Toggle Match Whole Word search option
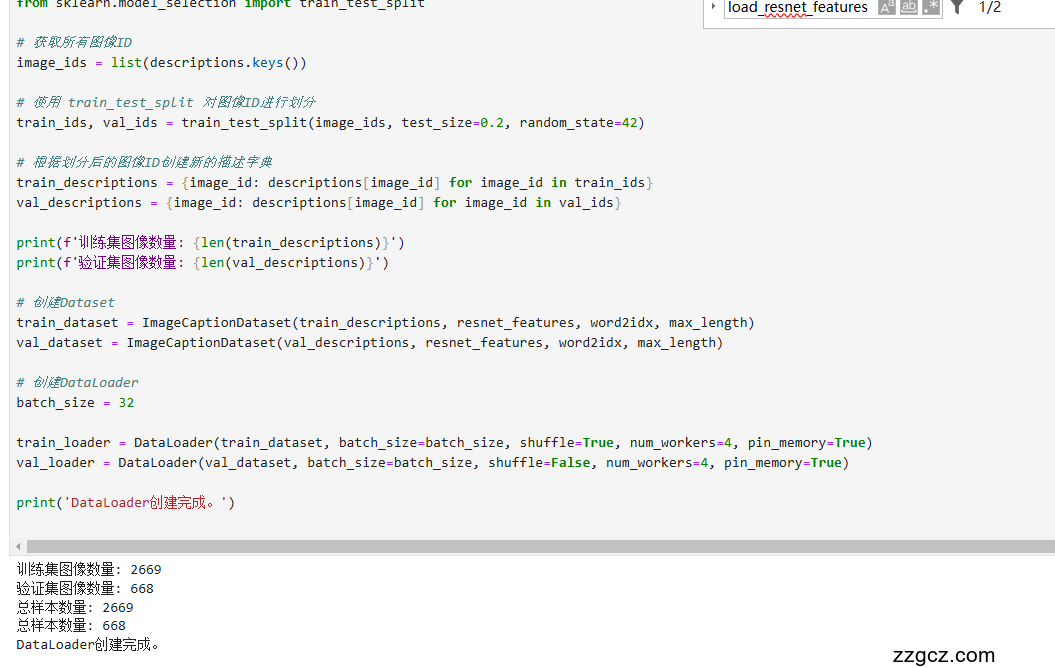1055x668 pixels. pos(909,8)
